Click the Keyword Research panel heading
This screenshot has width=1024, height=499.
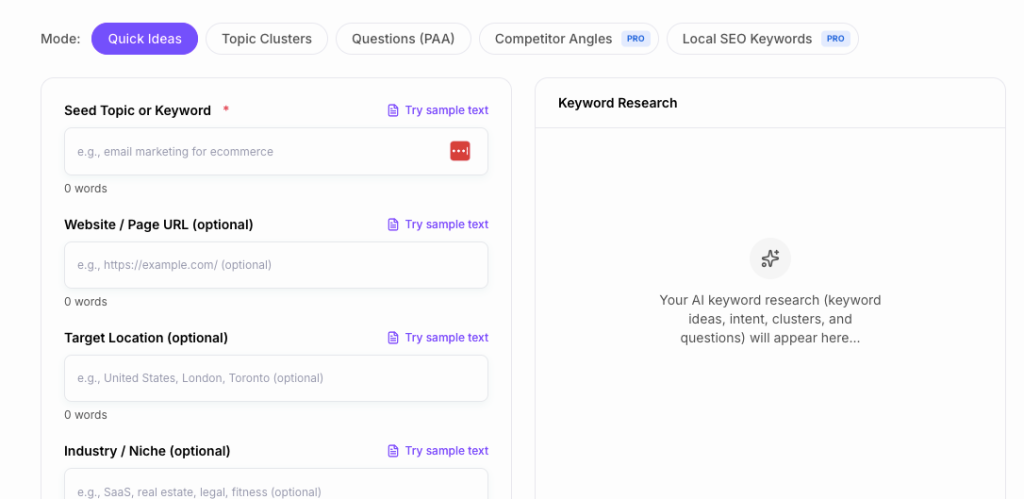coord(617,103)
